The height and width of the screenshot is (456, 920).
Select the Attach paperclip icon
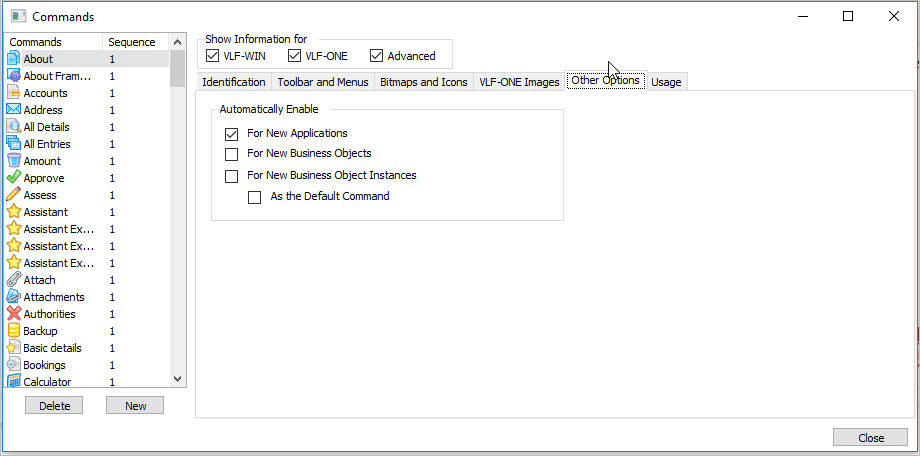click(x=14, y=280)
